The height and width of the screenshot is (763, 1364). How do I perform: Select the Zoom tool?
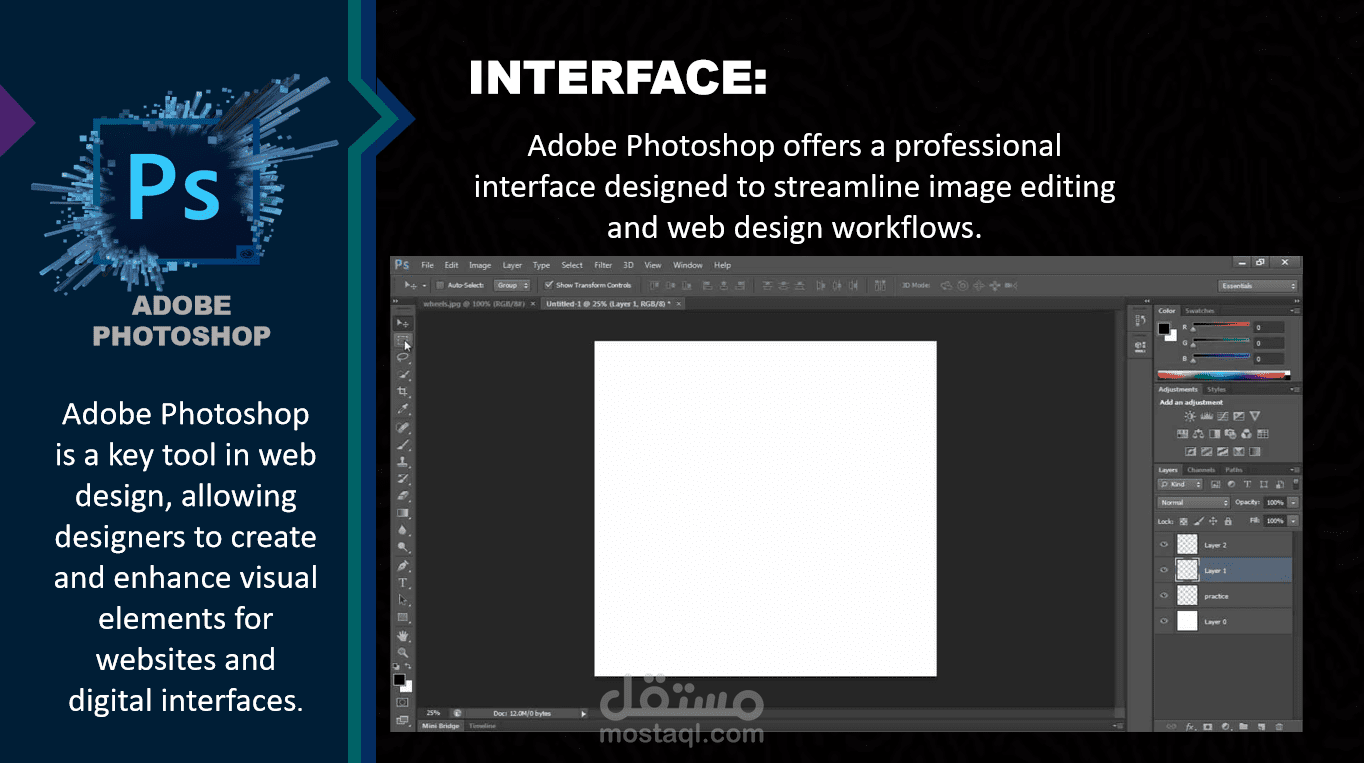point(402,652)
